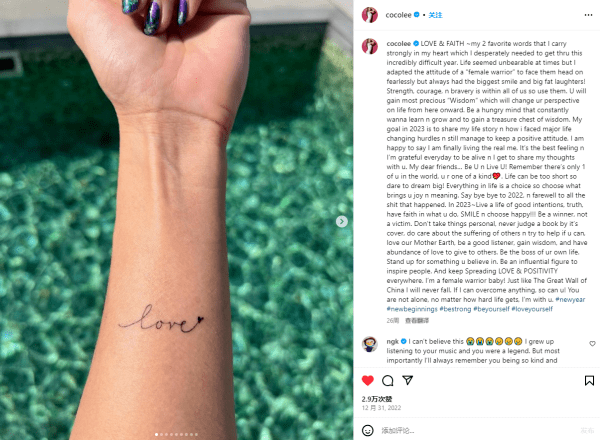Screen dimensions: 600x440
Task: Open the emoji picker smiley icon
Action: pyautogui.click(x=368, y=430)
